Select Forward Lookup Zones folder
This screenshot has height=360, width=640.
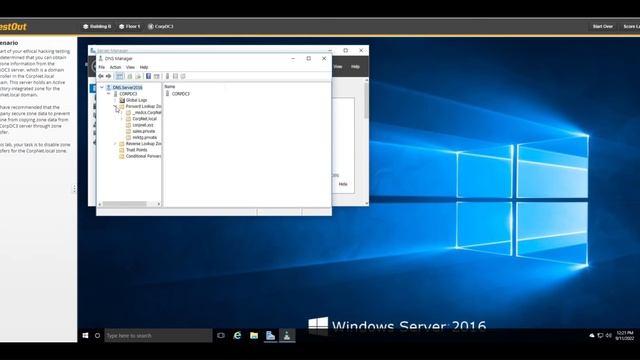[x=143, y=106]
